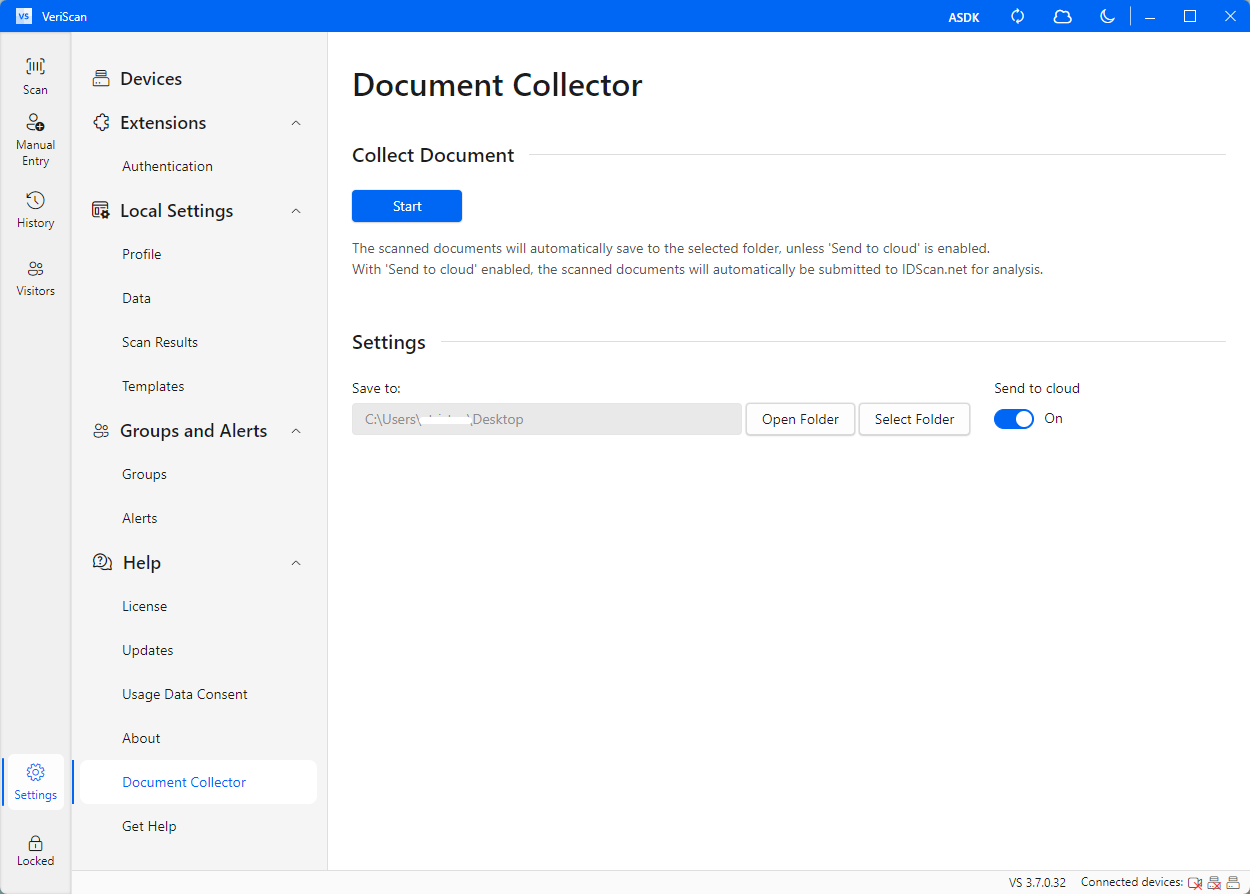The image size is (1250, 894).
Task: Open the Scan barcode icon in sidebar
Action: [x=35, y=67]
